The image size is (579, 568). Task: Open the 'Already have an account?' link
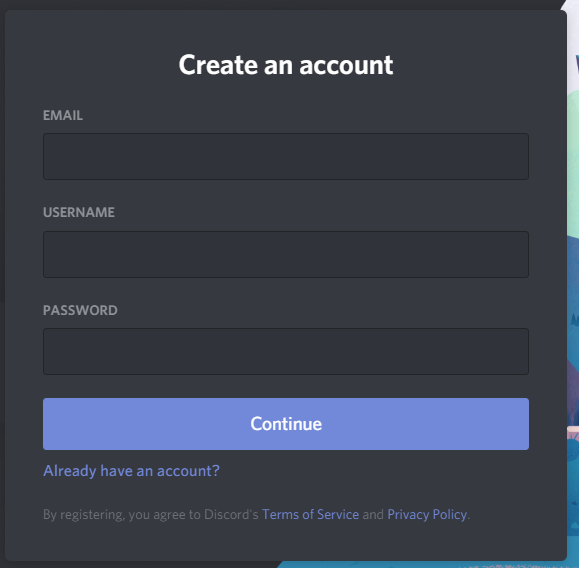coord(131,471)
